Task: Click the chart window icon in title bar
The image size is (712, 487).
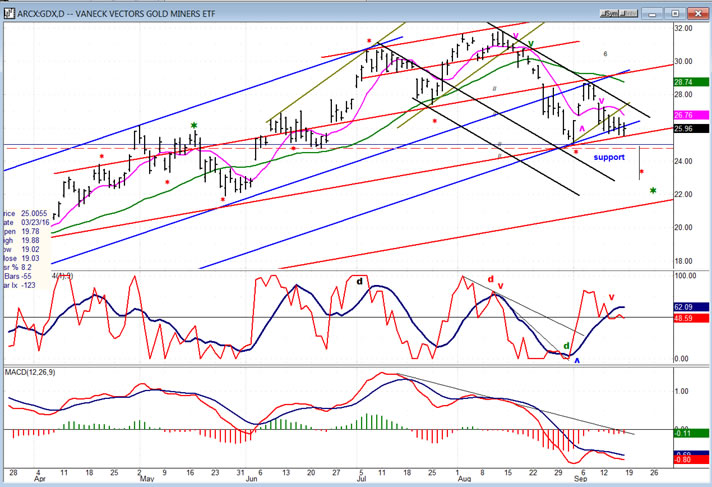Action: click(x=9, y=13)
